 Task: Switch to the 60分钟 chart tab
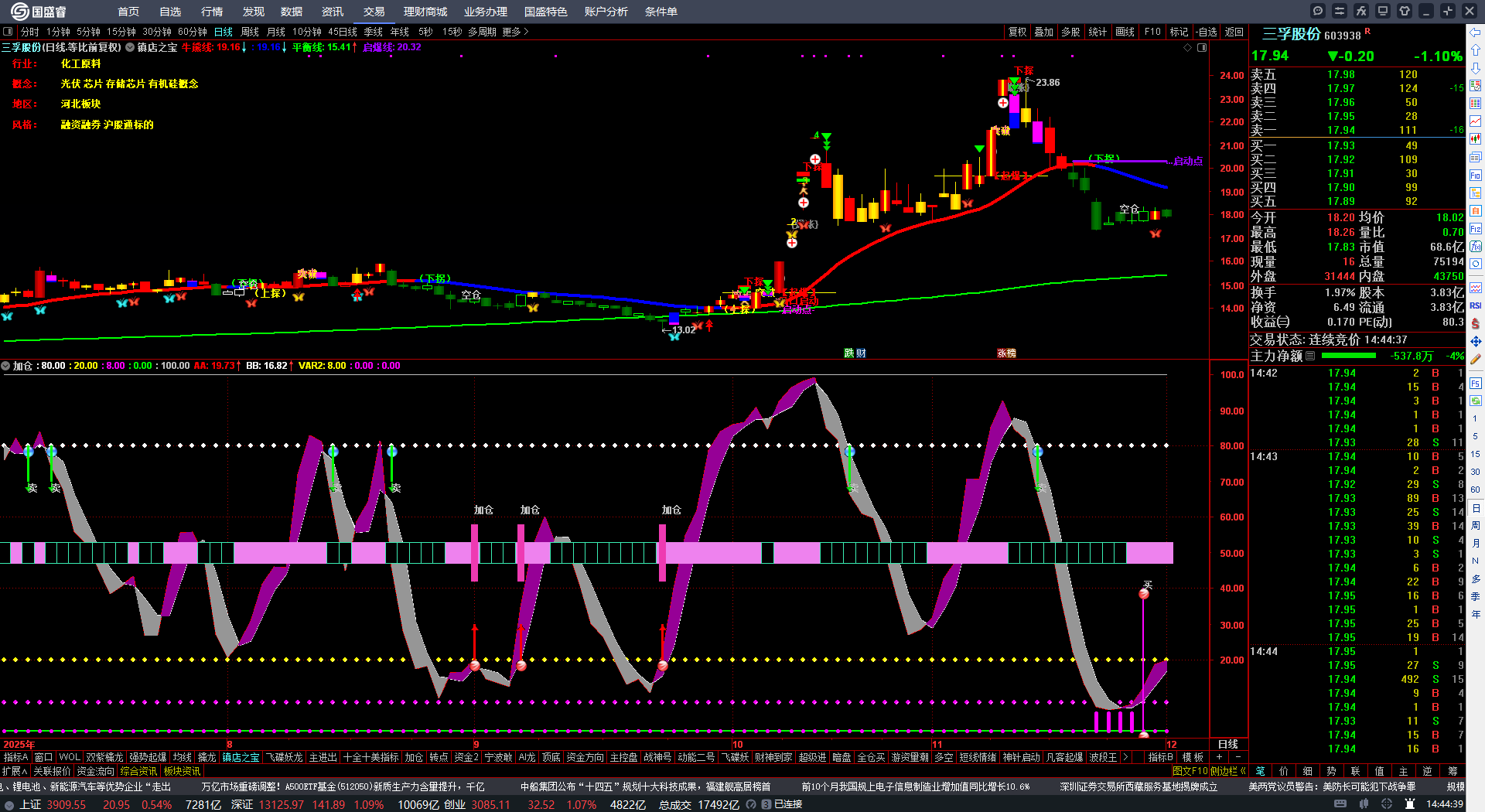tap(193, 32)
